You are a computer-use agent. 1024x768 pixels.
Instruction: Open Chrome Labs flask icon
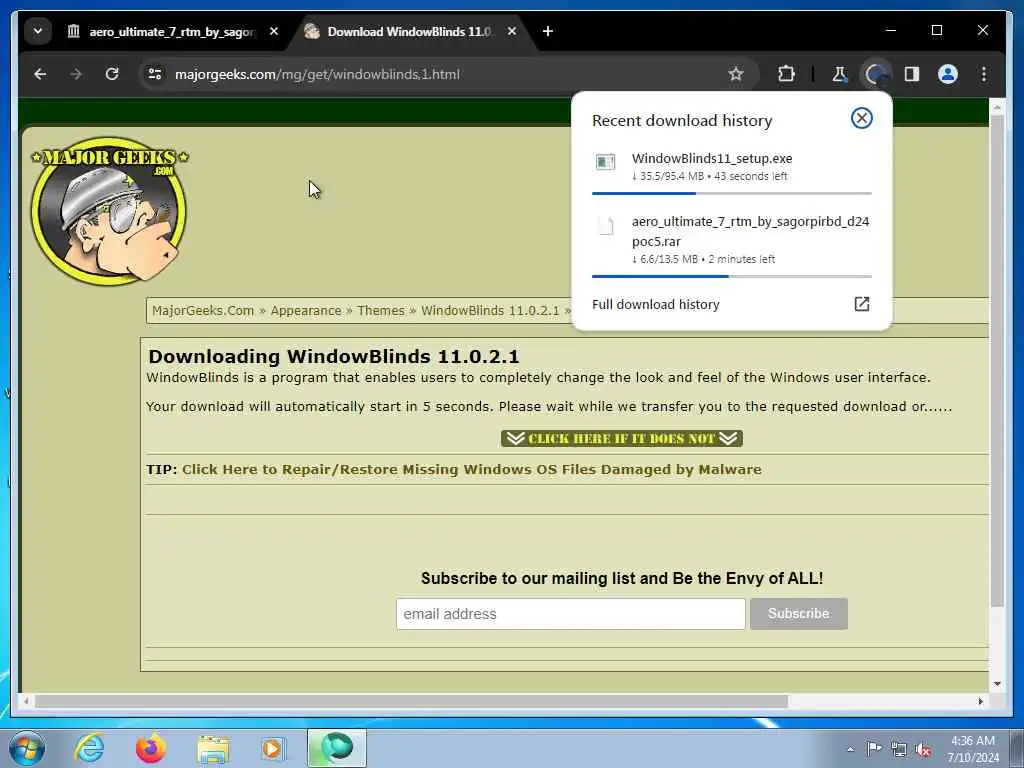tap(839, 74)
